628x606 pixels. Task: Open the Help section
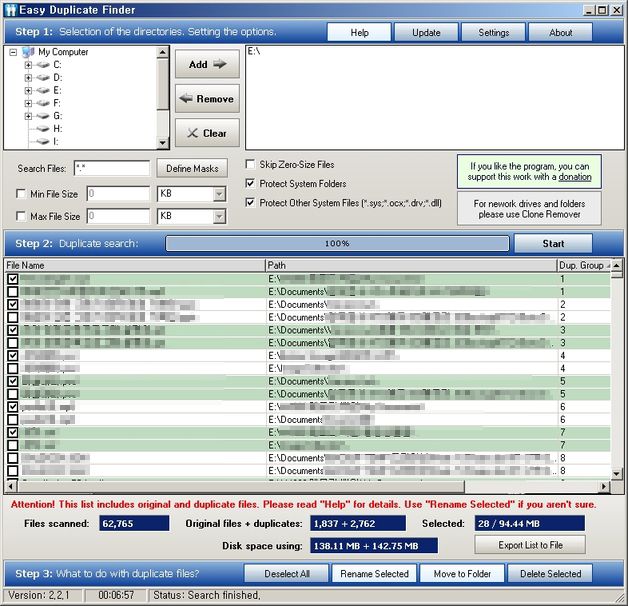pyautogui.click(x=359, y=32)
